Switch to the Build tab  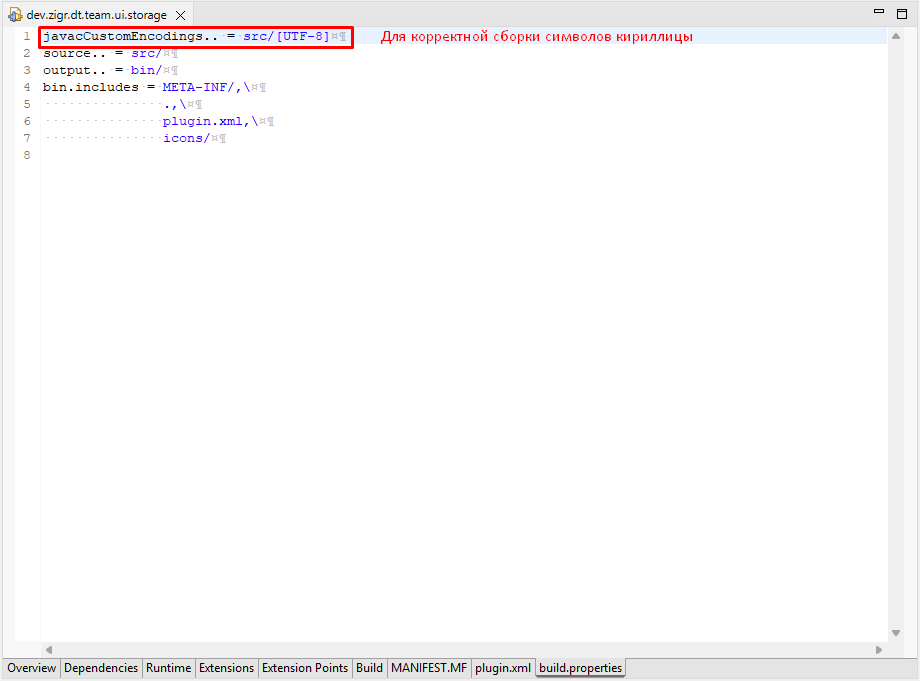369,668
